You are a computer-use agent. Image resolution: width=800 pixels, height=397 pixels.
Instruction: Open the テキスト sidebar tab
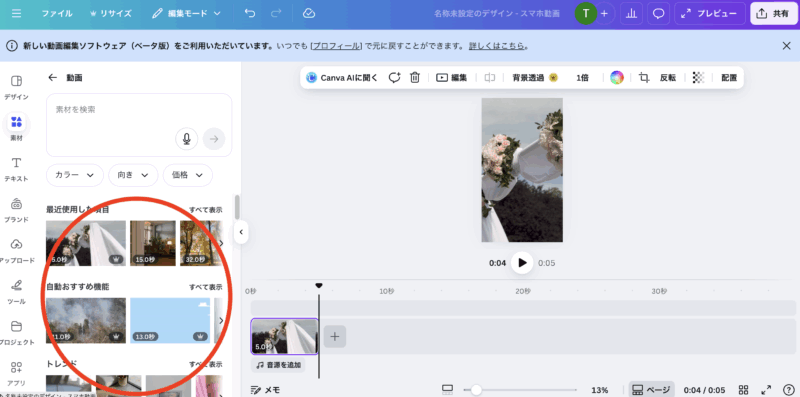click(16, 169)
